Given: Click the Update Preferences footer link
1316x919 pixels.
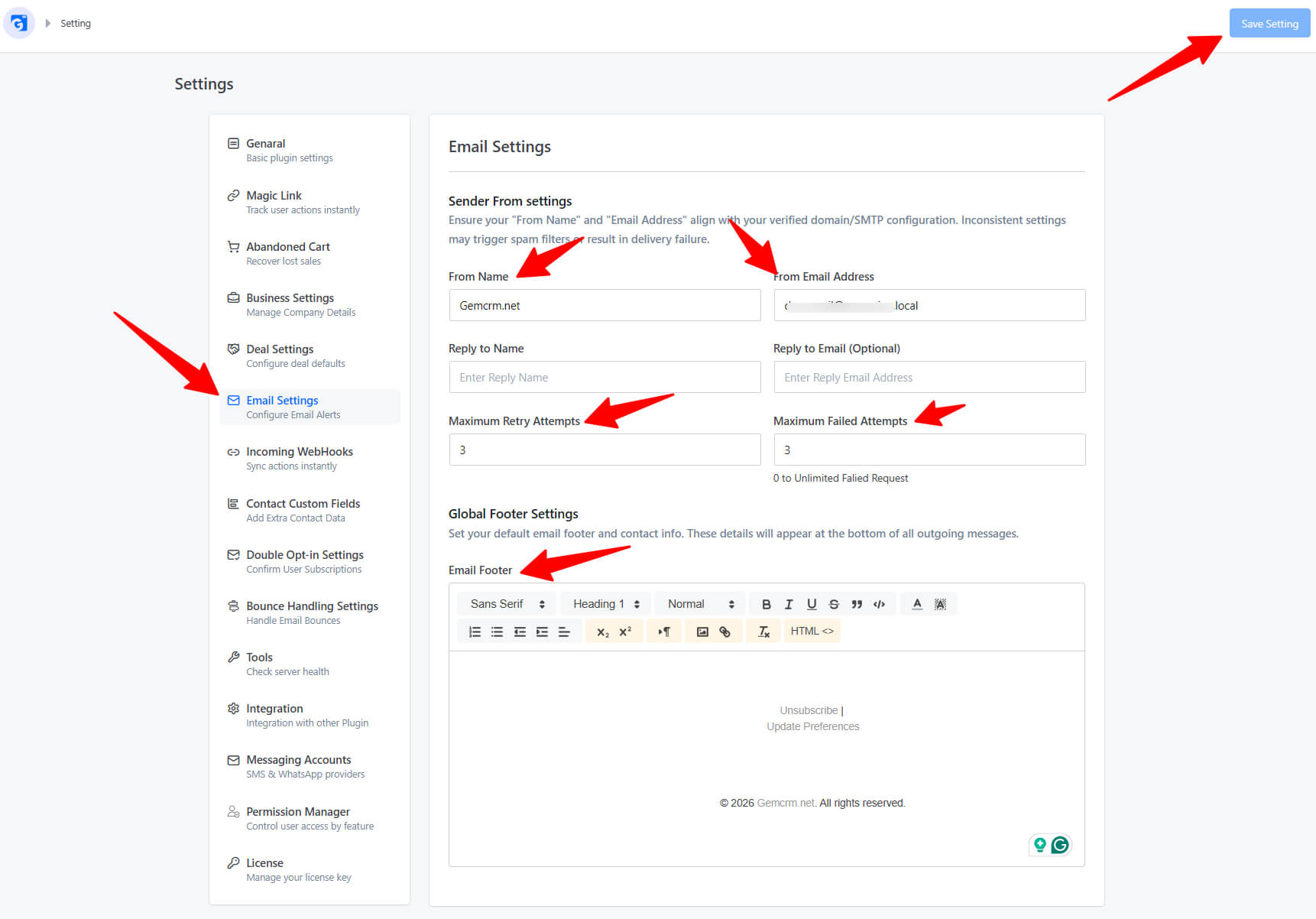Looking at the screenshot, I should [x=813, y=726].
